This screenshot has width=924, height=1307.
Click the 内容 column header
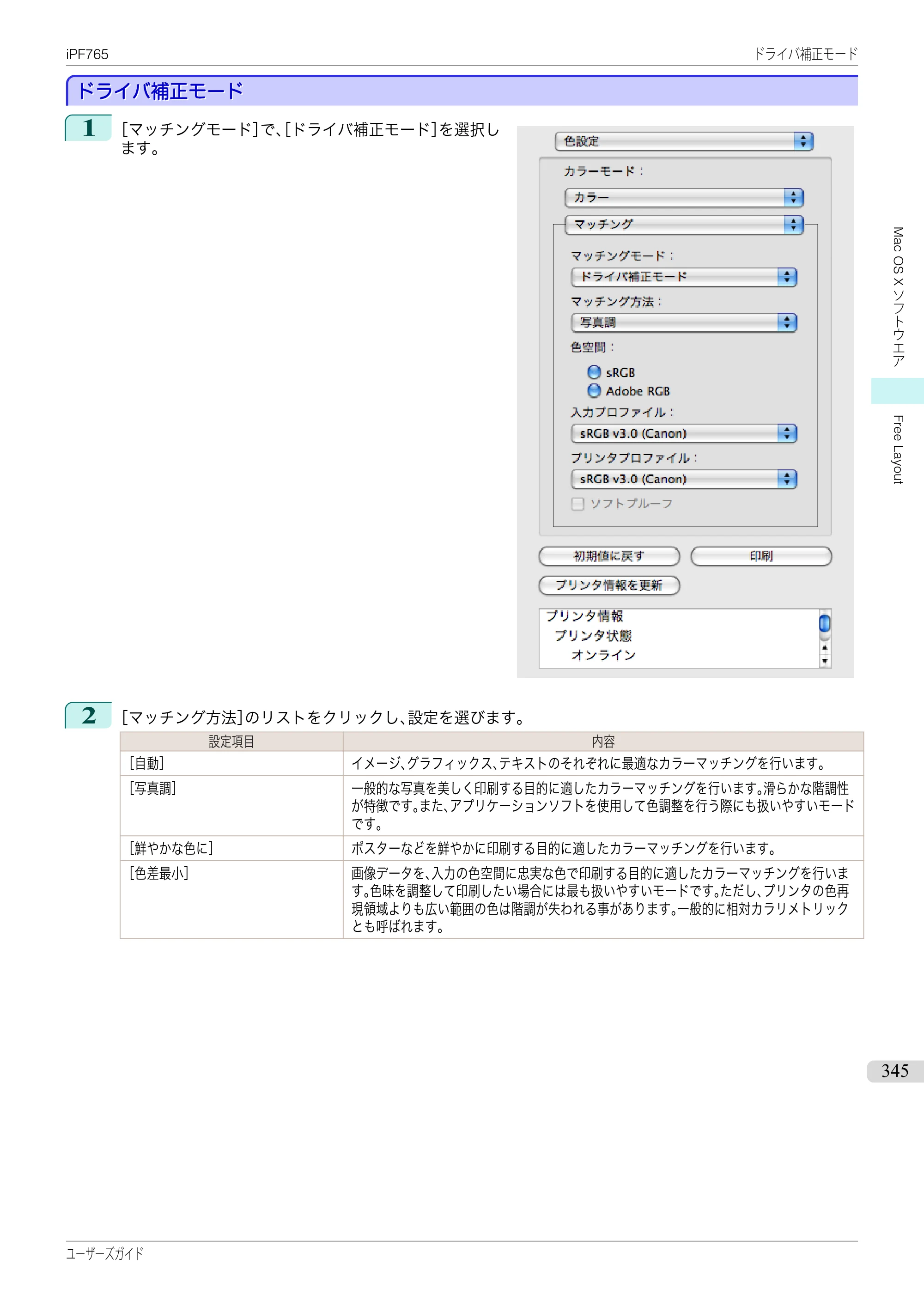click(x=603, y=742)
